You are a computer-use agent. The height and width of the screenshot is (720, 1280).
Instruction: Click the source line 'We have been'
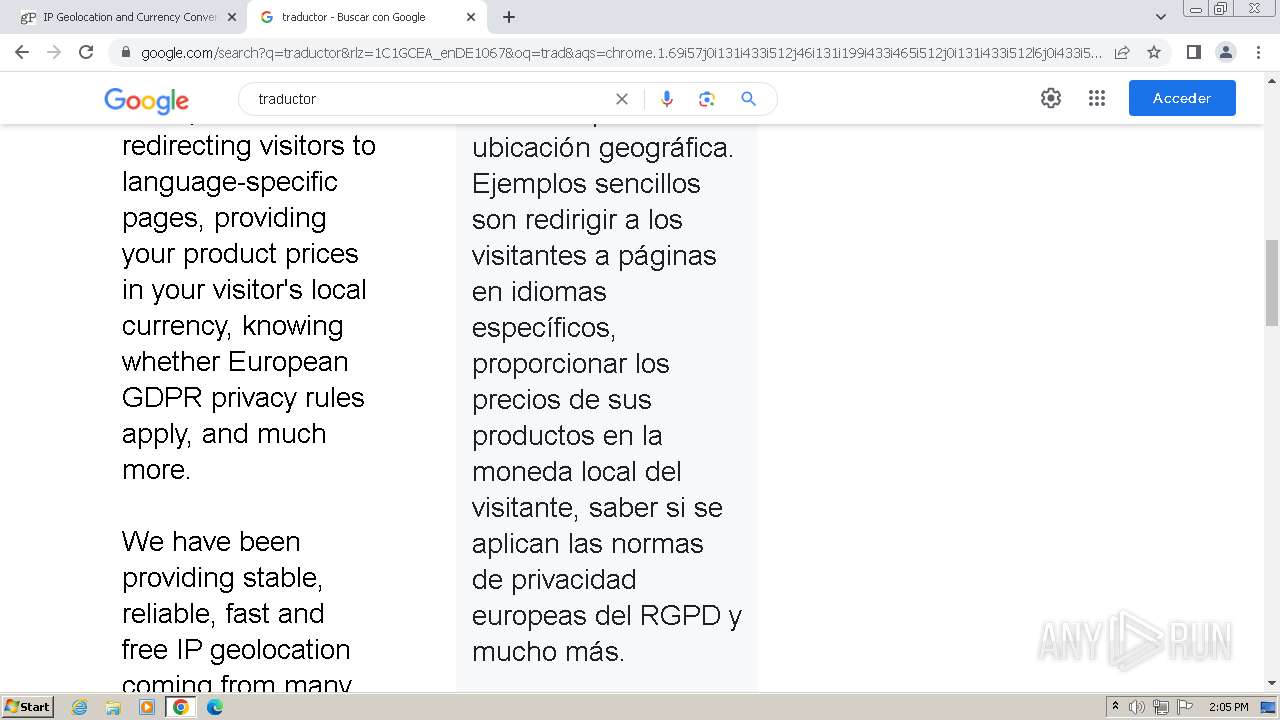[x=211, y=542]
